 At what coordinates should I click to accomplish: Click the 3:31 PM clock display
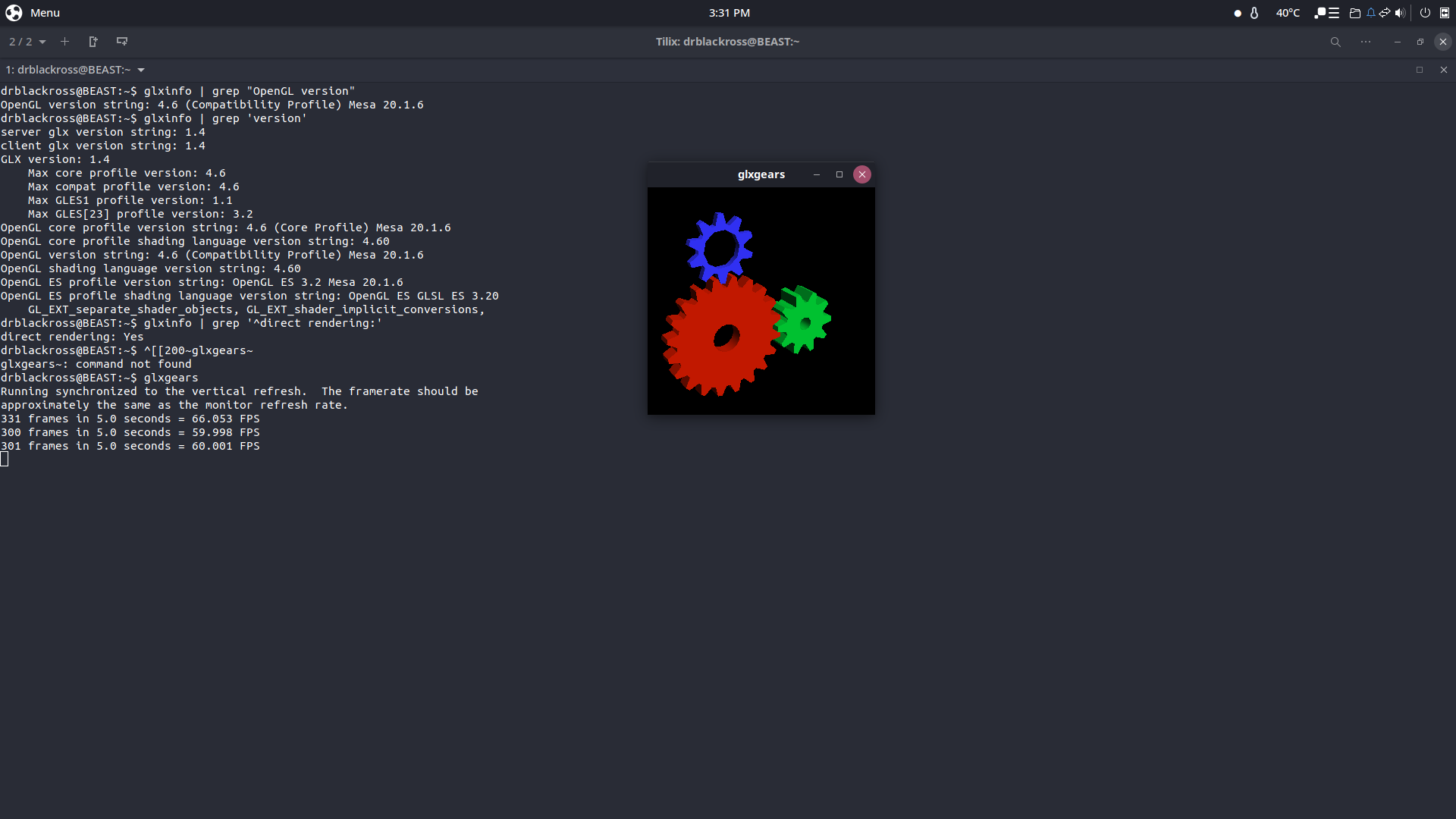point(729,12)
